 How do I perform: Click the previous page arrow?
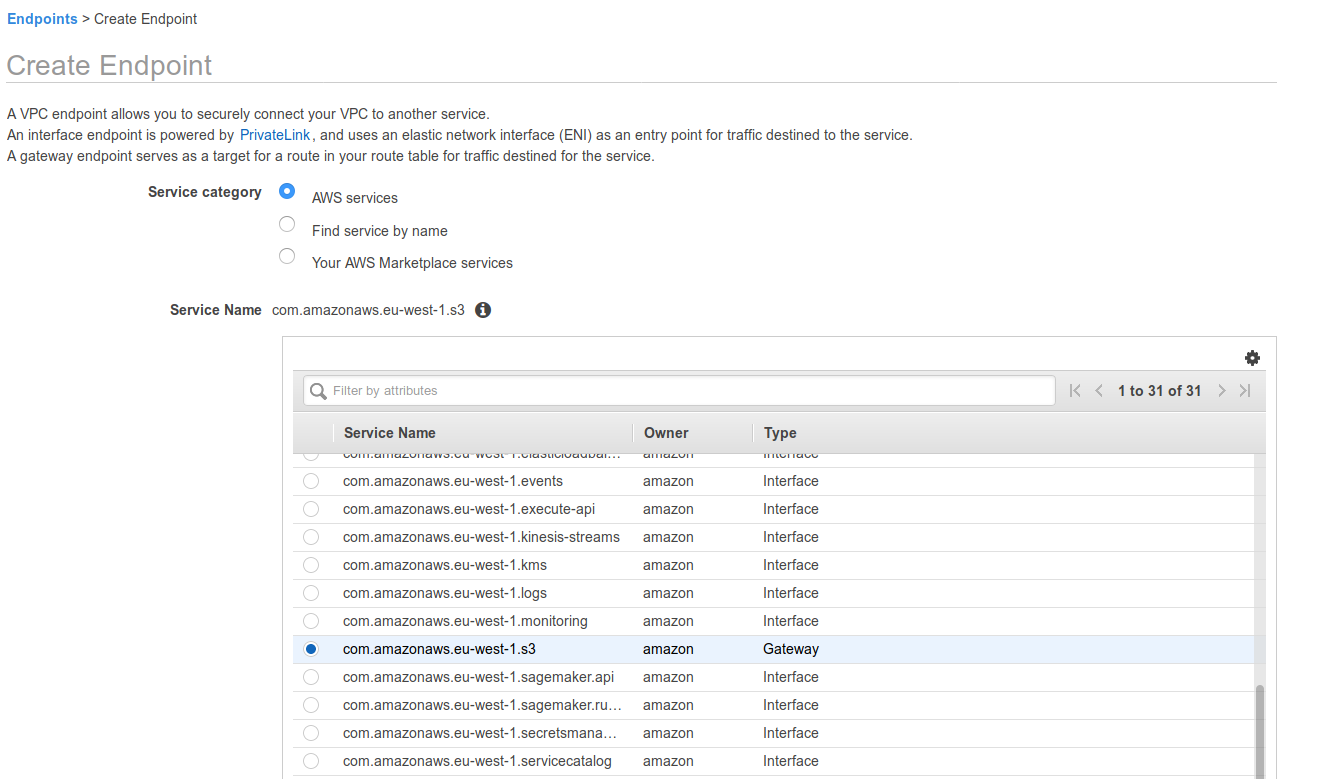[x=1098, y=390]
